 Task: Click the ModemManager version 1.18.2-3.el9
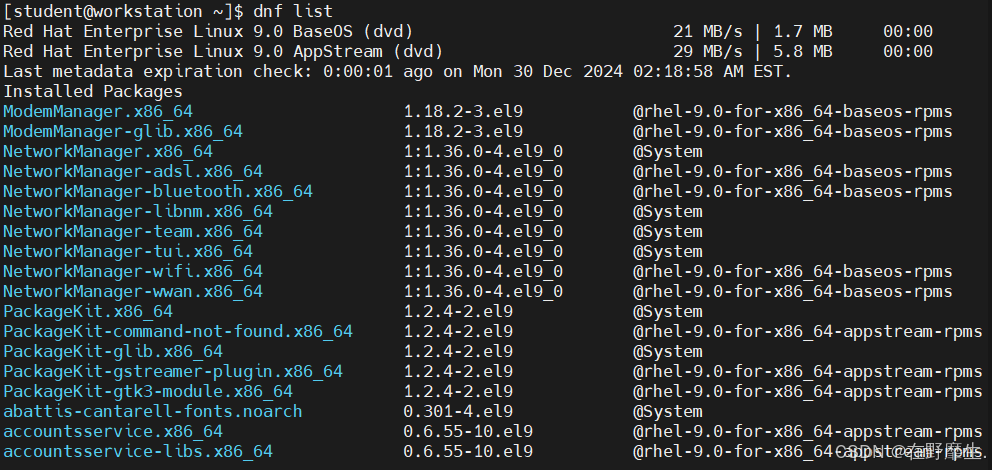pyautogui.click(x=463, y=112)
